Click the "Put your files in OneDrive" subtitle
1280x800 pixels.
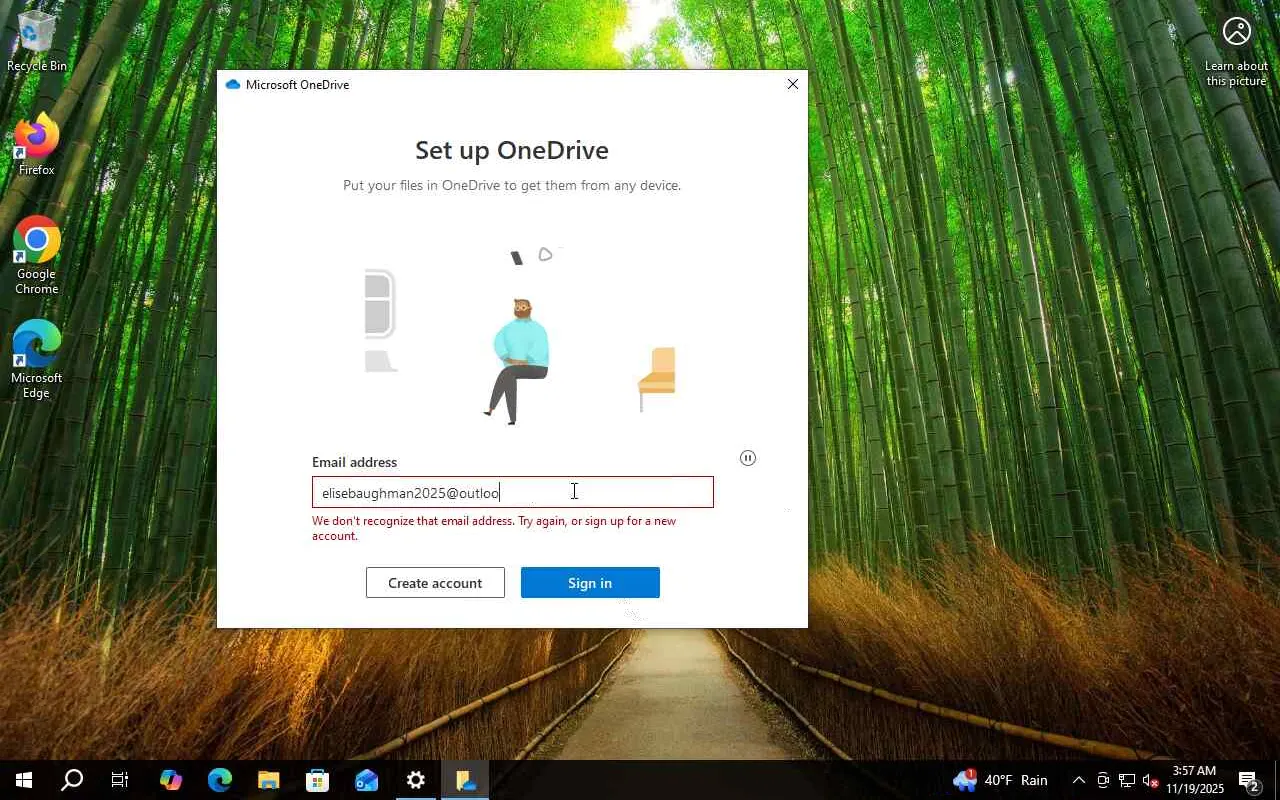(512, 185)
